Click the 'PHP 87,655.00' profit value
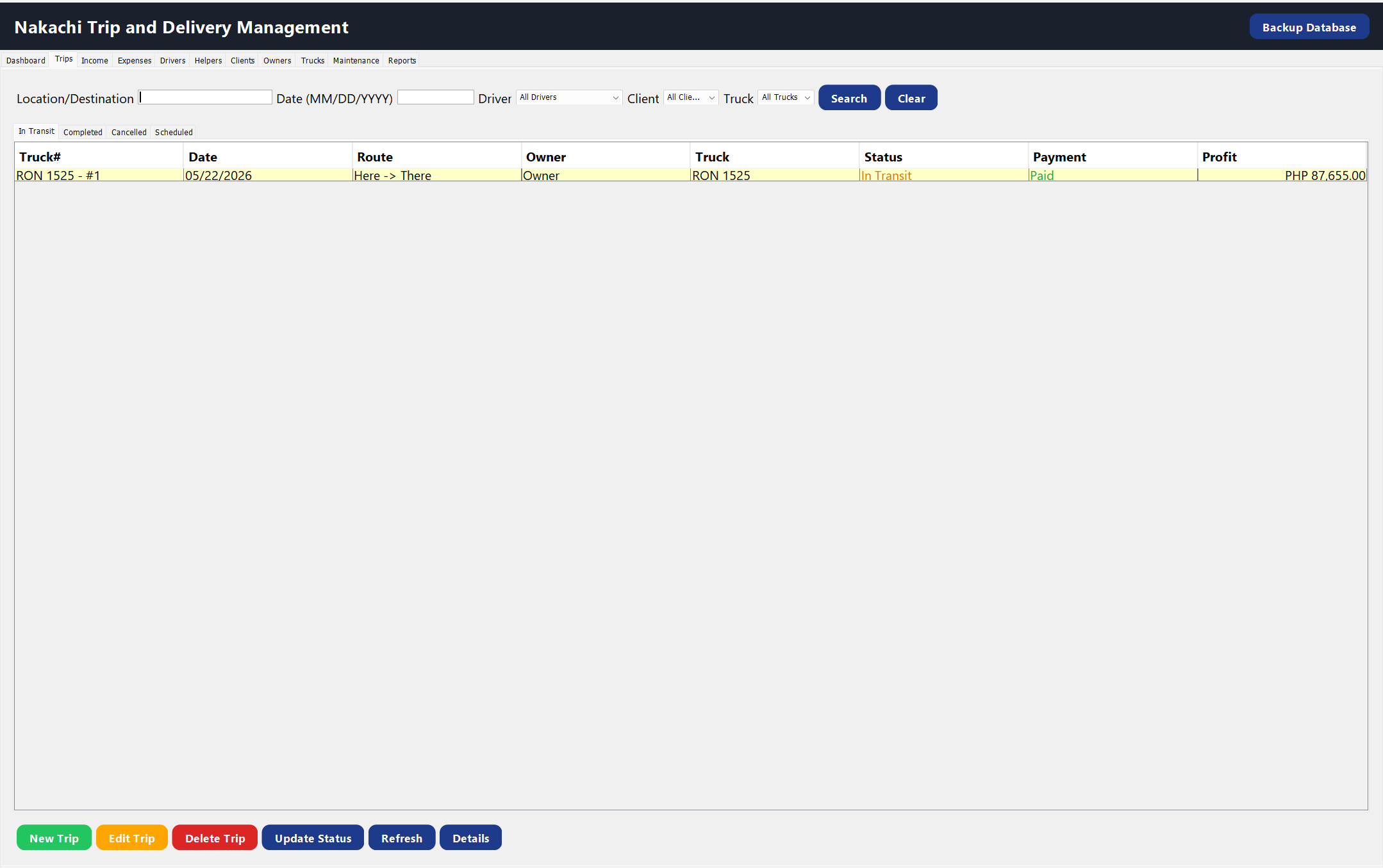The image size is (1383, 868). 1325,176
